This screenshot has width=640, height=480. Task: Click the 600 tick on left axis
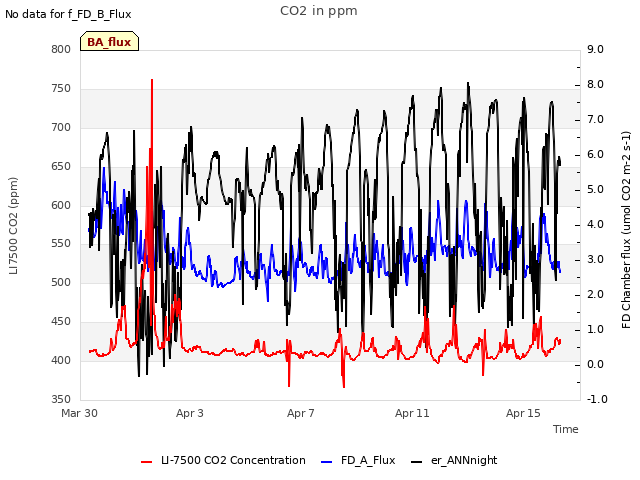[61, 205]
